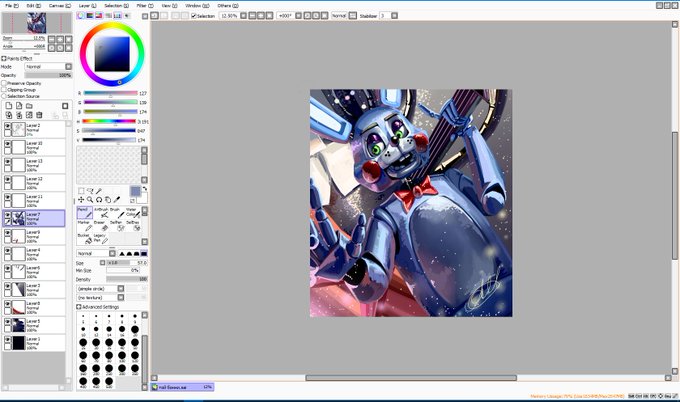Viewport: 680px width, 402px height.
Task: Click the undo button in top toolbar
Action: coord(155,16)
